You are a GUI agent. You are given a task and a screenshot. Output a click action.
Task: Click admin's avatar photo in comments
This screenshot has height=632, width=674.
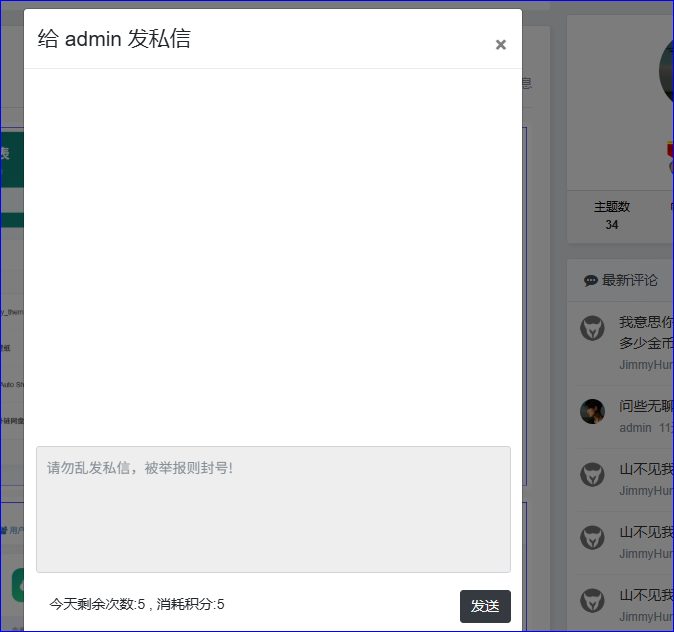tap(593, 411)
